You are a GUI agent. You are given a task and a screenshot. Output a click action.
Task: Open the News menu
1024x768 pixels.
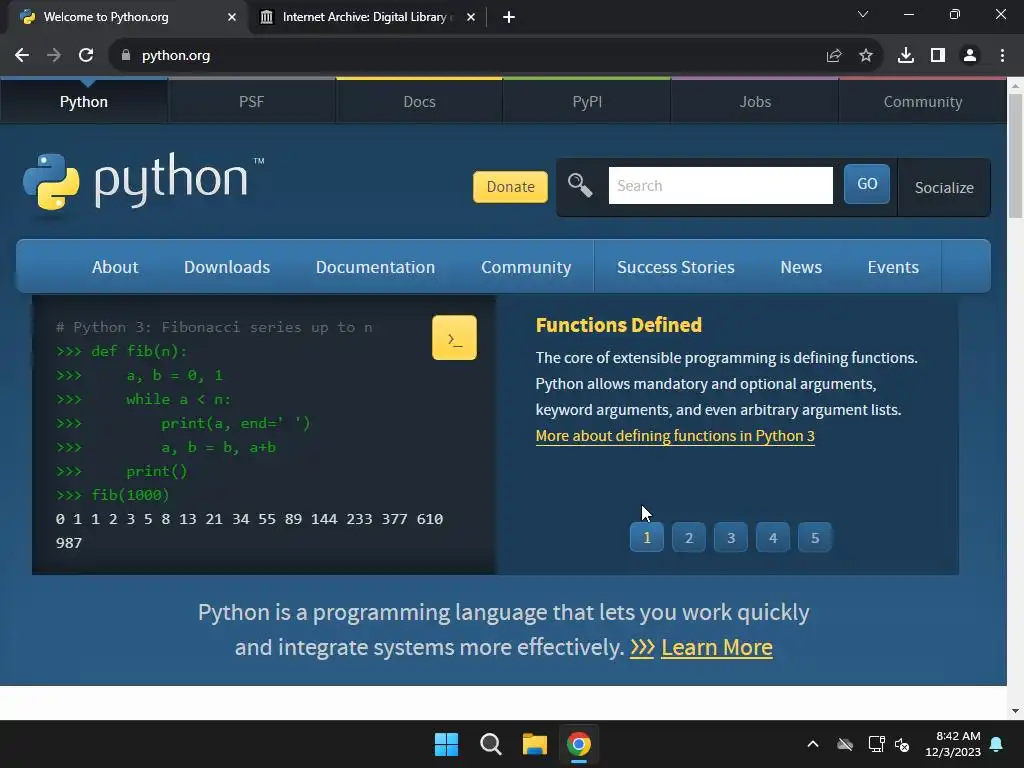click(801, 267)
